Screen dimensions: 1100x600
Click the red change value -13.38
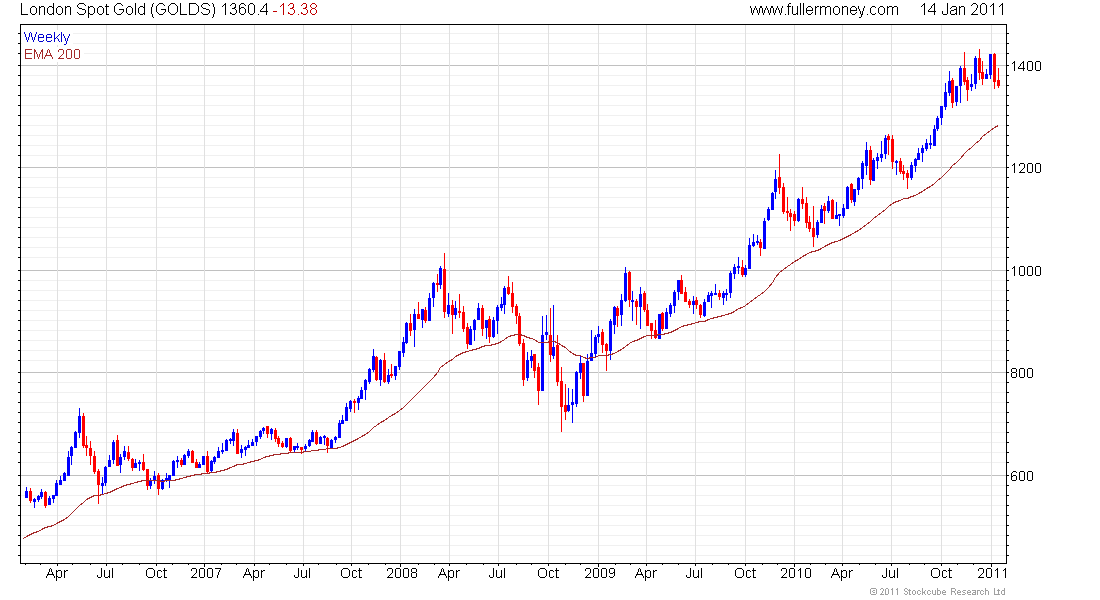pyautogui.click(x=295, y=10)
